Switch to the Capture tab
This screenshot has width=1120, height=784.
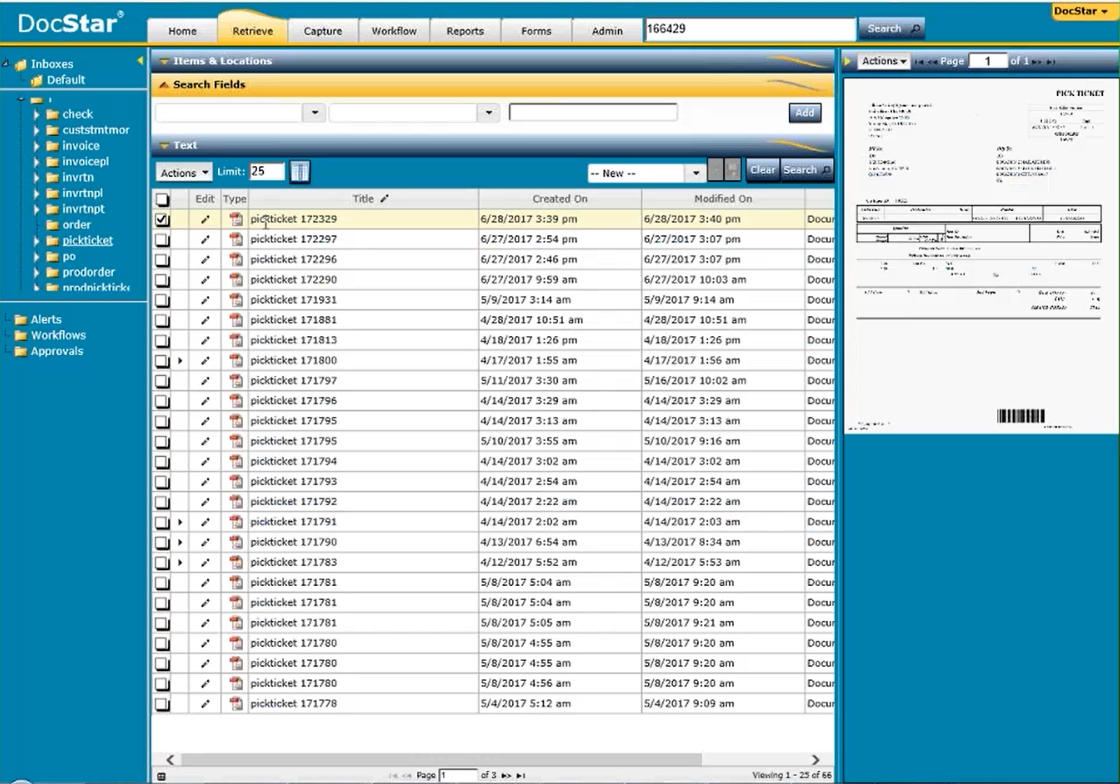[322, 31]
